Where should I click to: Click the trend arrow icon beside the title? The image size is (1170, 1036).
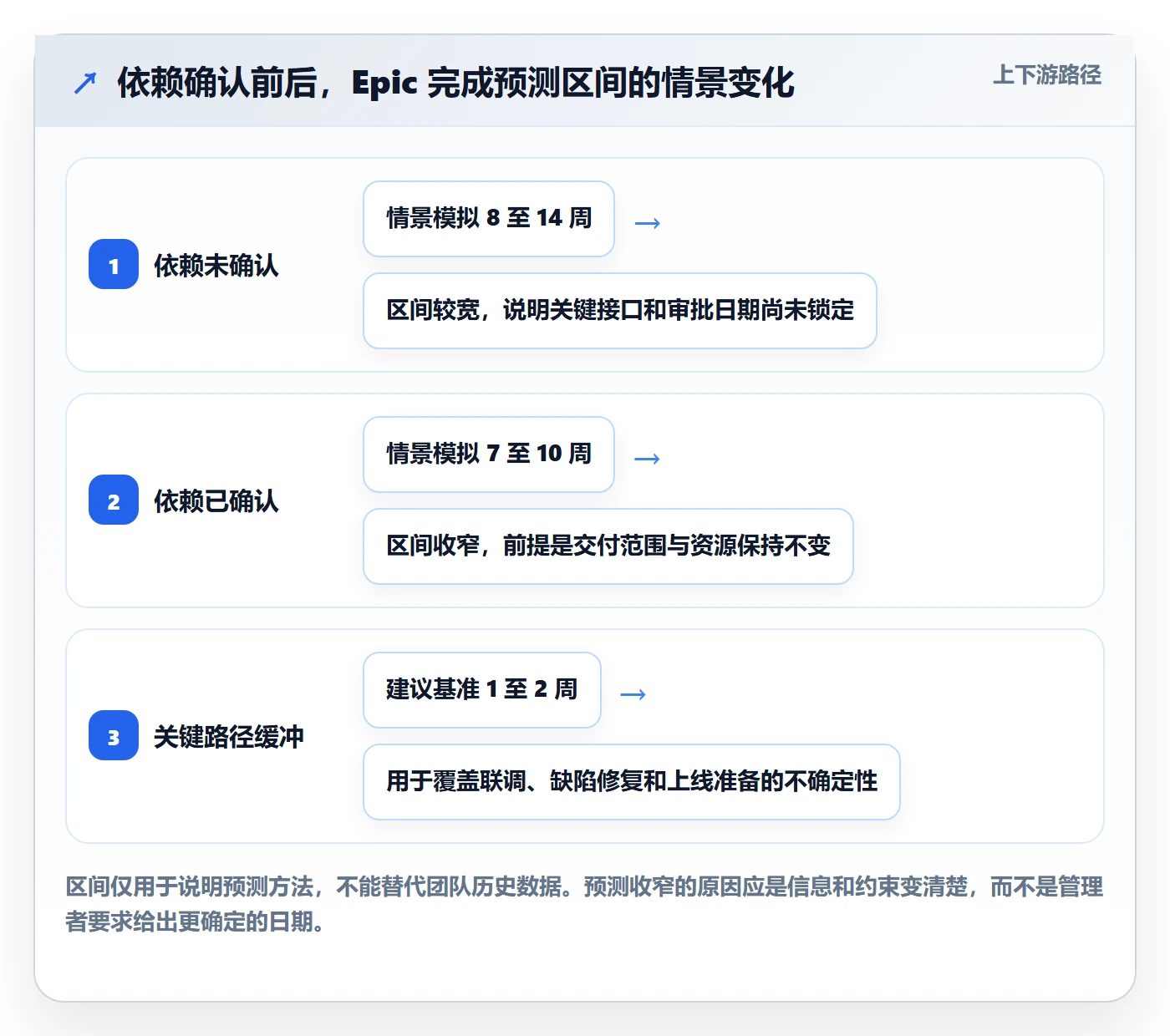tap(85, 83)
